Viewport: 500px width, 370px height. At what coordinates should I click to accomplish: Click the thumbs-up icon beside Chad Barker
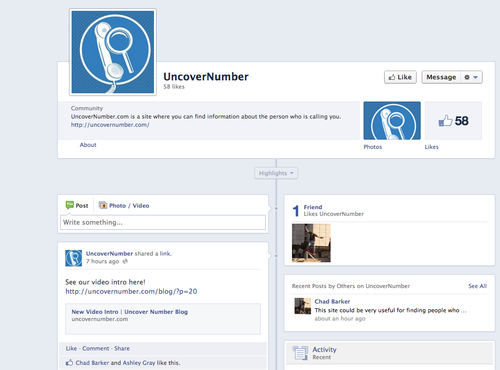point(69,362)
